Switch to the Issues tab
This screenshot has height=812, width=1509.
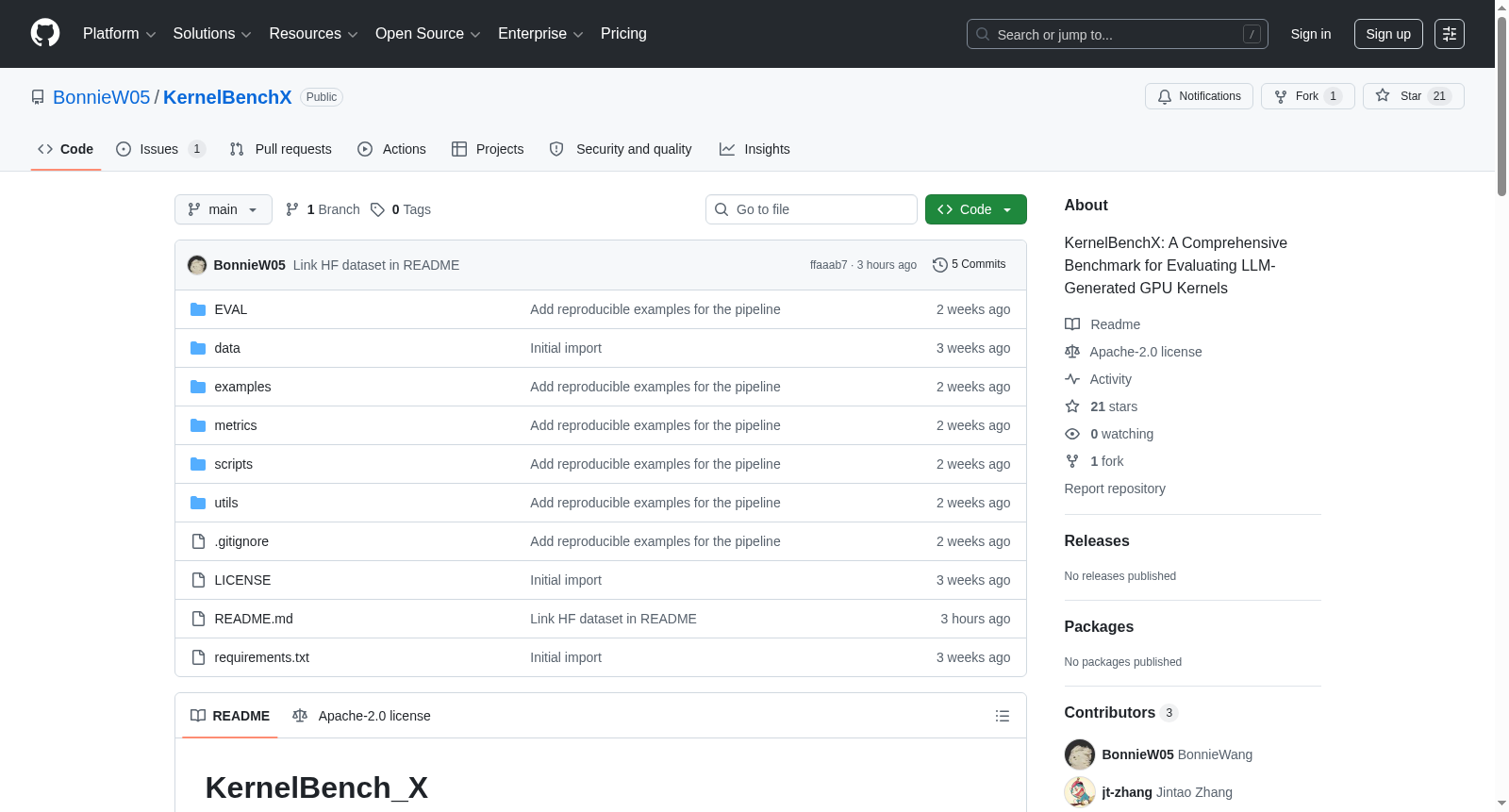159,149
